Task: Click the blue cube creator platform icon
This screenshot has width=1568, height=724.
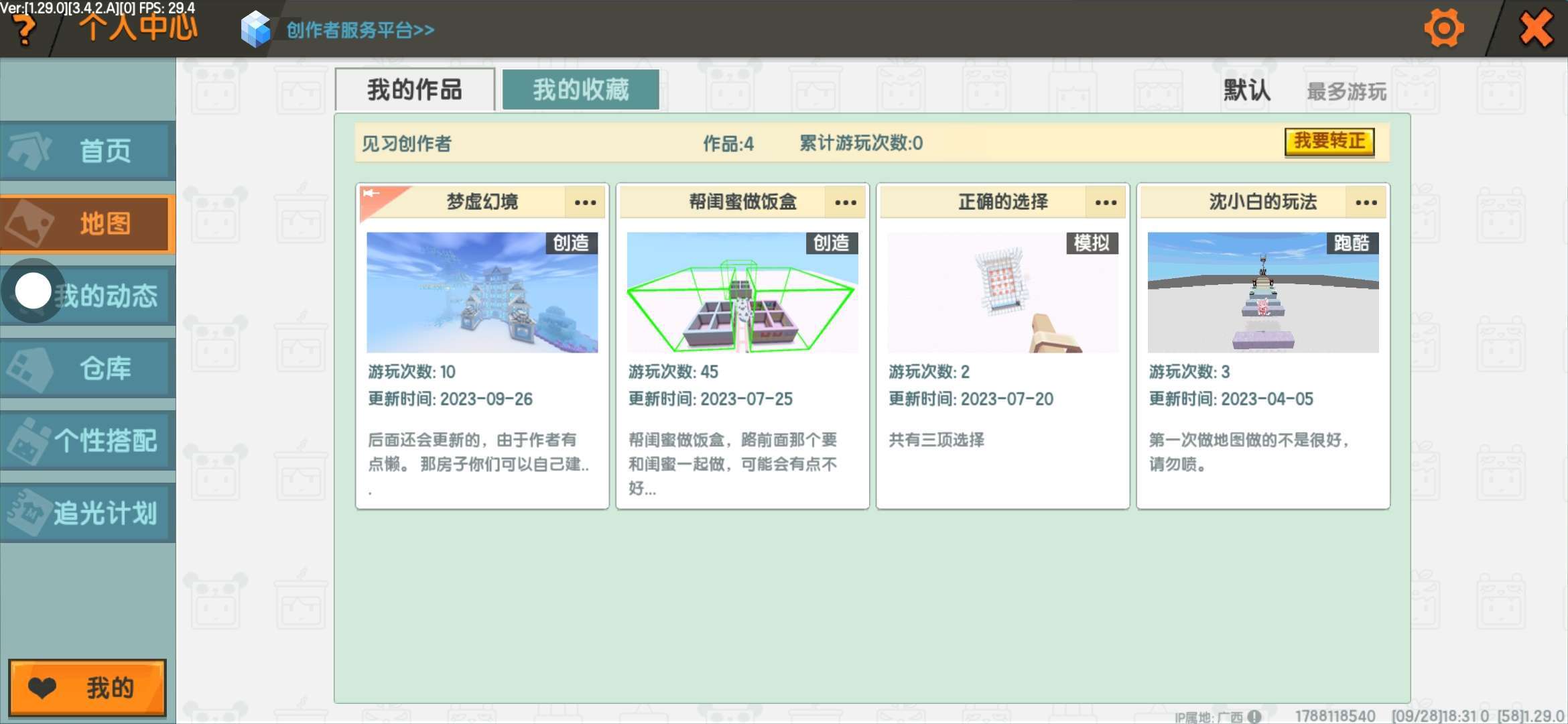Action: coord(255,29)
